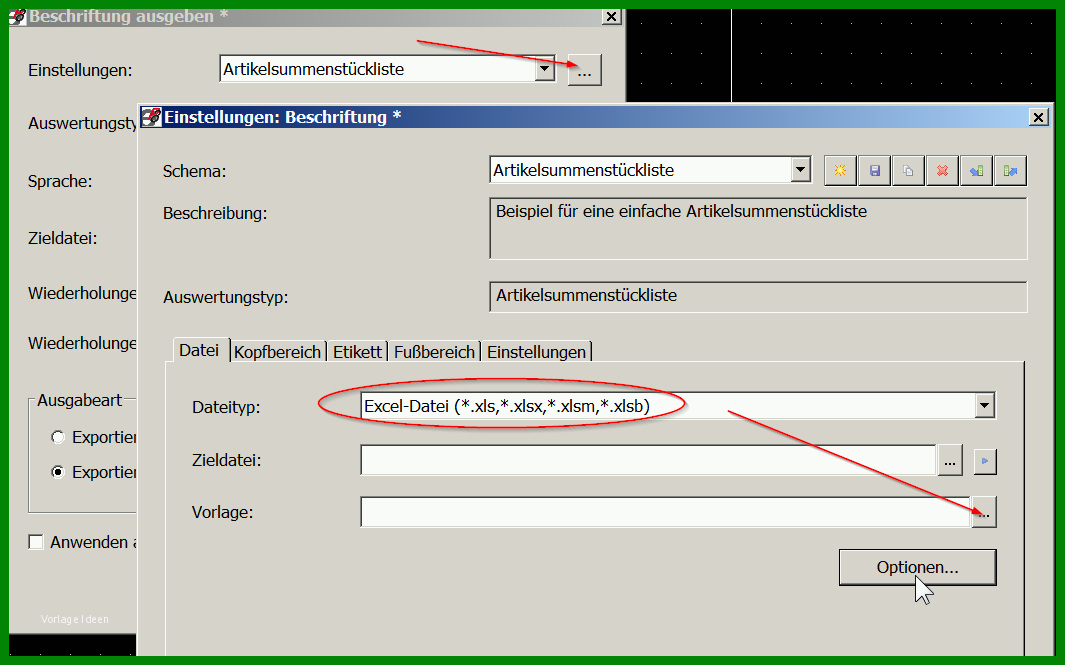Switch to the Datei tab
1065x665 pixels.
pos(198,351)
